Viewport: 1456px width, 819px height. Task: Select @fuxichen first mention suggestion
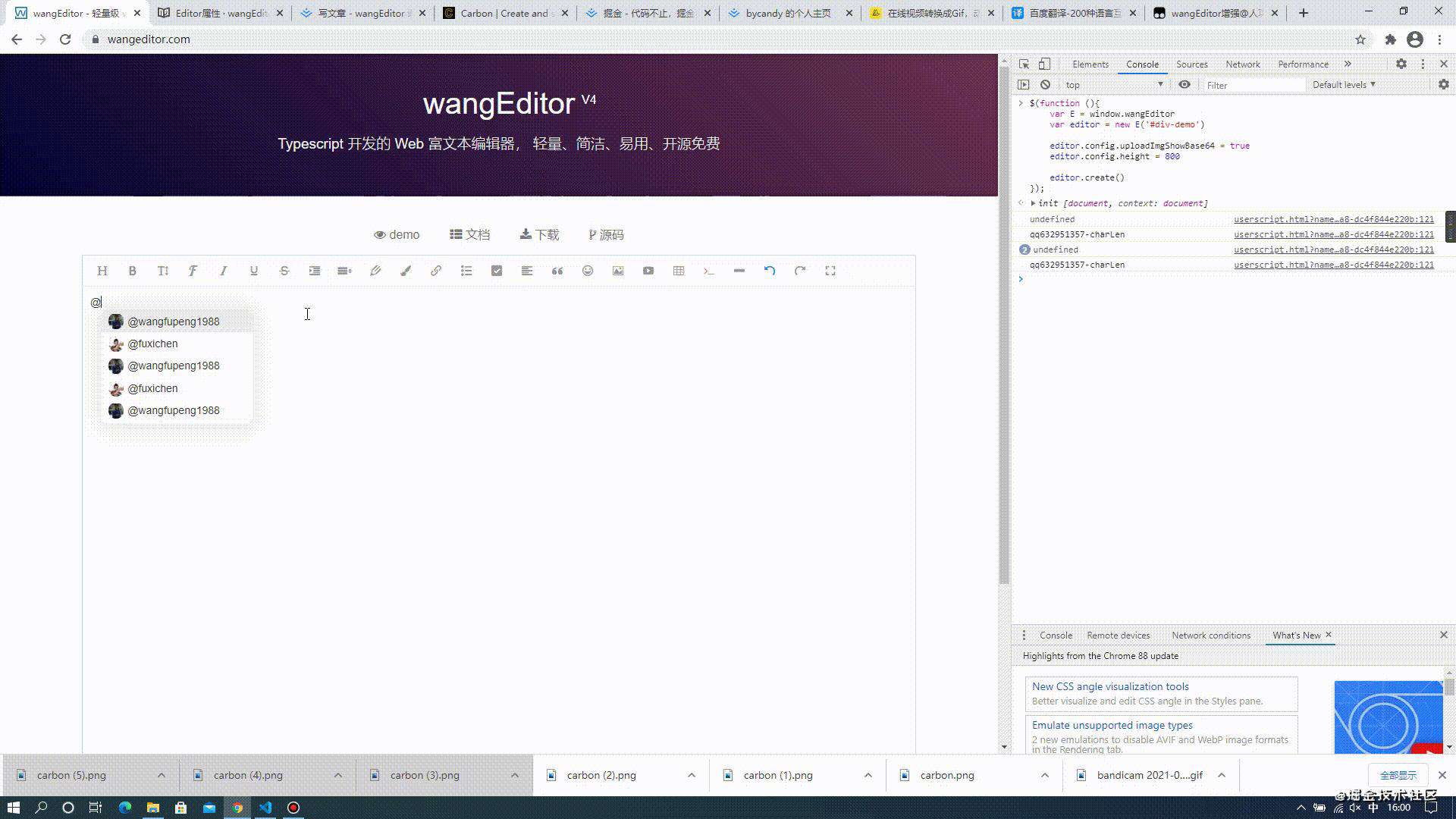(x=177, y=344)
